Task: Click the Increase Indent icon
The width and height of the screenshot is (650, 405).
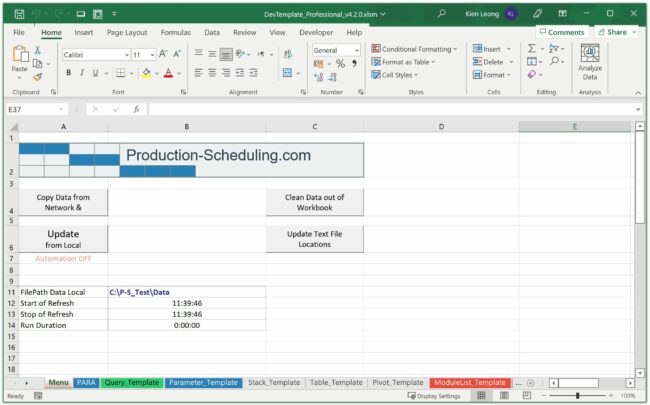Action: [x=253, y=73]
